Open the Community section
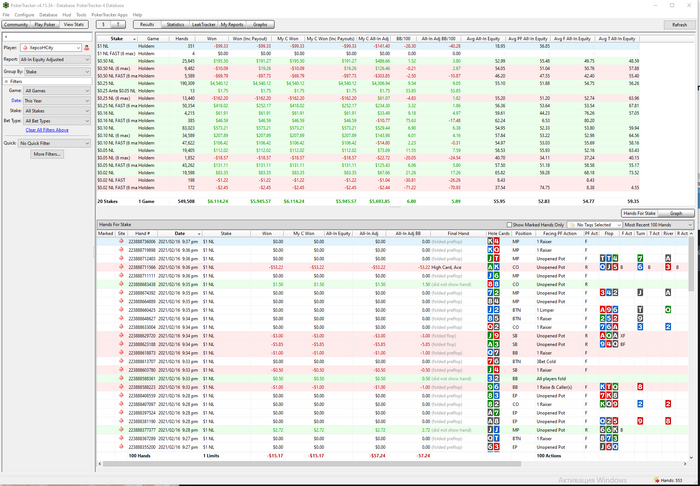700x486 pixels. [x=16, y=25]
